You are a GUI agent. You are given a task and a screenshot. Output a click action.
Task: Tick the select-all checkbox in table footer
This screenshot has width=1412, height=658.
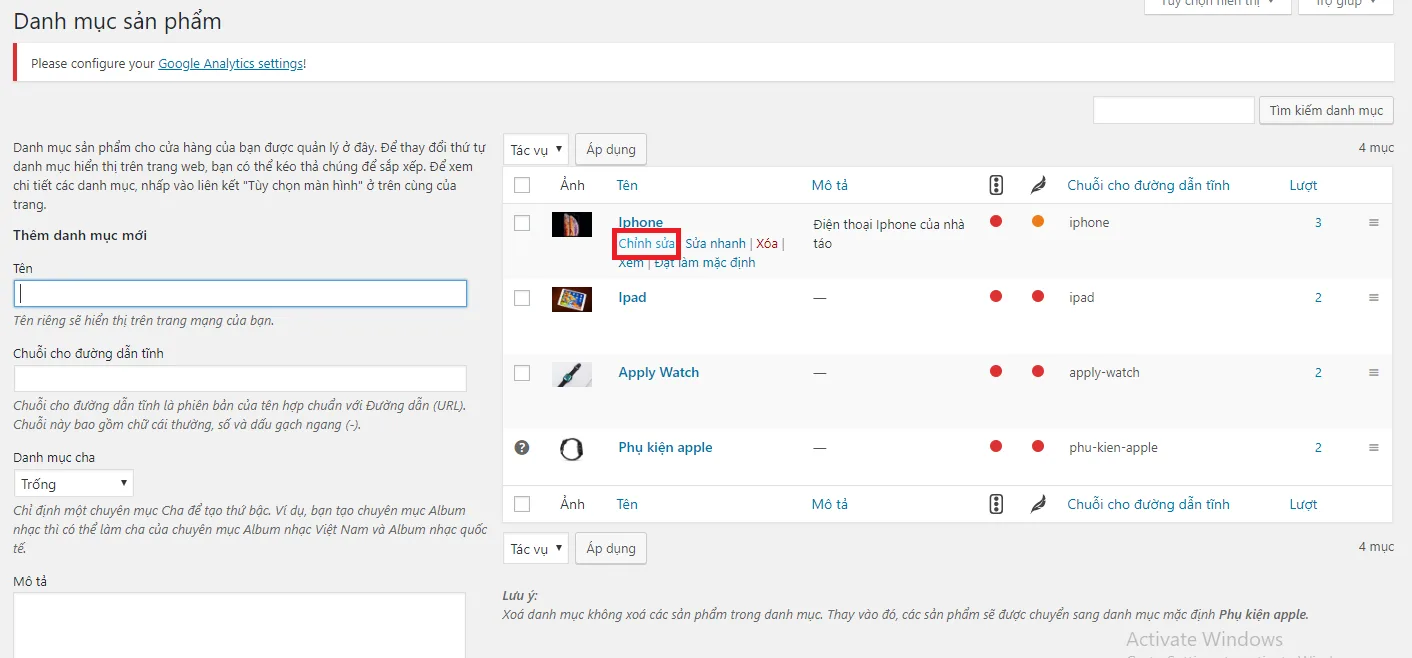(522, 504)
